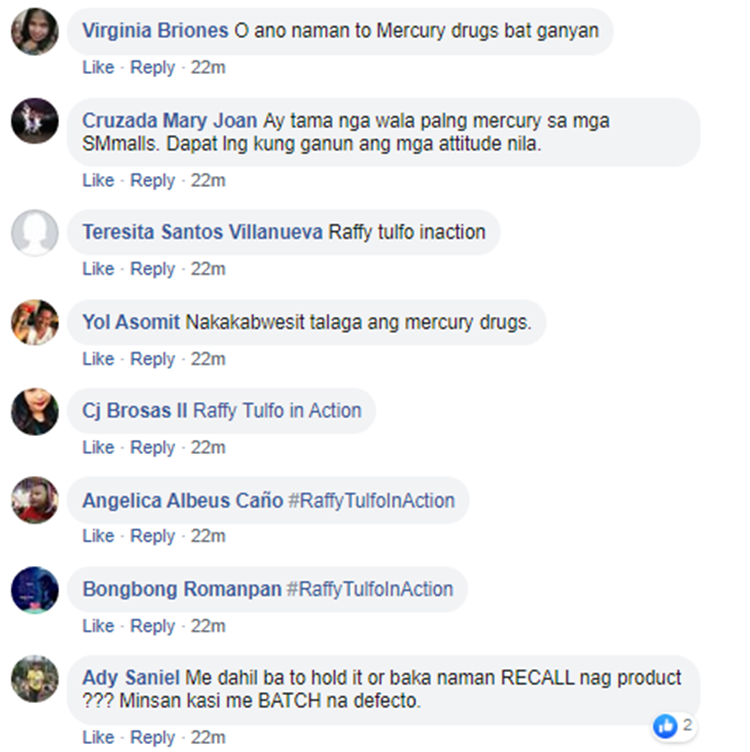The width and height of the screenshot is (750, 752).
Task: Open Ady Saniel's profile picture
Action: 35,679
